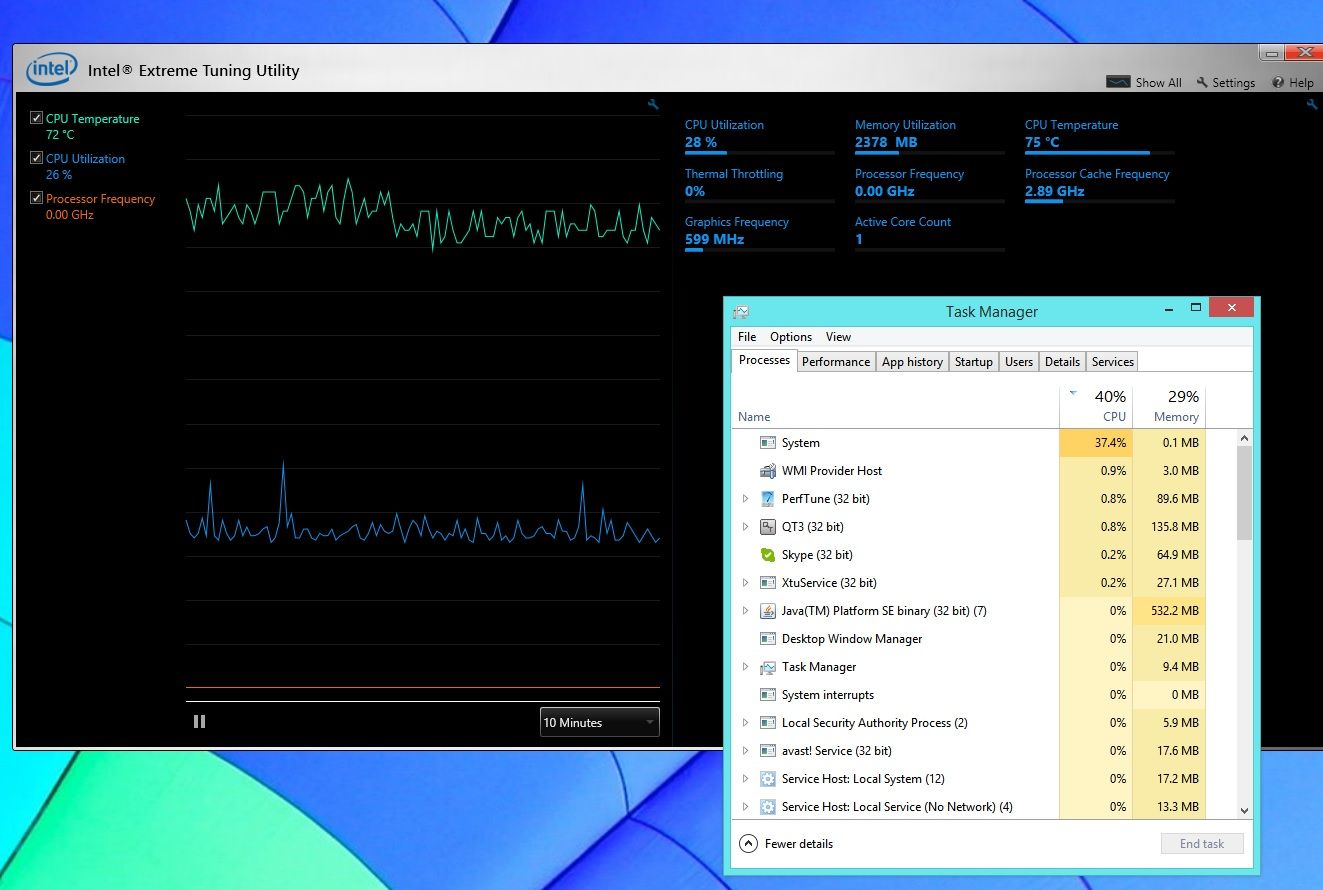Click the CPU Utilization 28 % bar
Screen dimensions: 1323x890
759,153
